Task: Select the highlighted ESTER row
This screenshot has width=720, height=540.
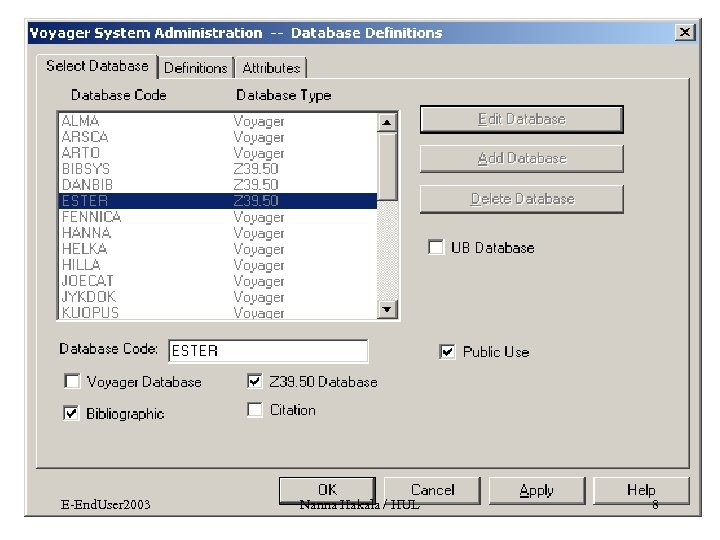Action: tap(218, 201)
